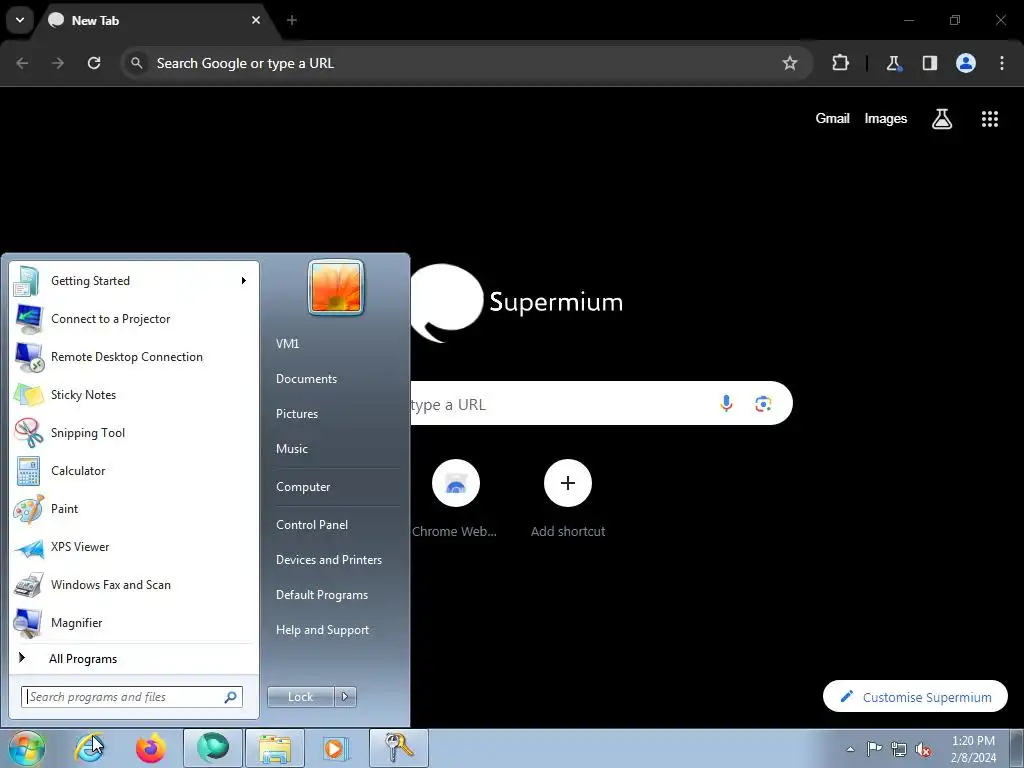The width and height of the screenshot is (1024, 768).
Task: Launch Sticky Notes
Action: tap(133, 394)
